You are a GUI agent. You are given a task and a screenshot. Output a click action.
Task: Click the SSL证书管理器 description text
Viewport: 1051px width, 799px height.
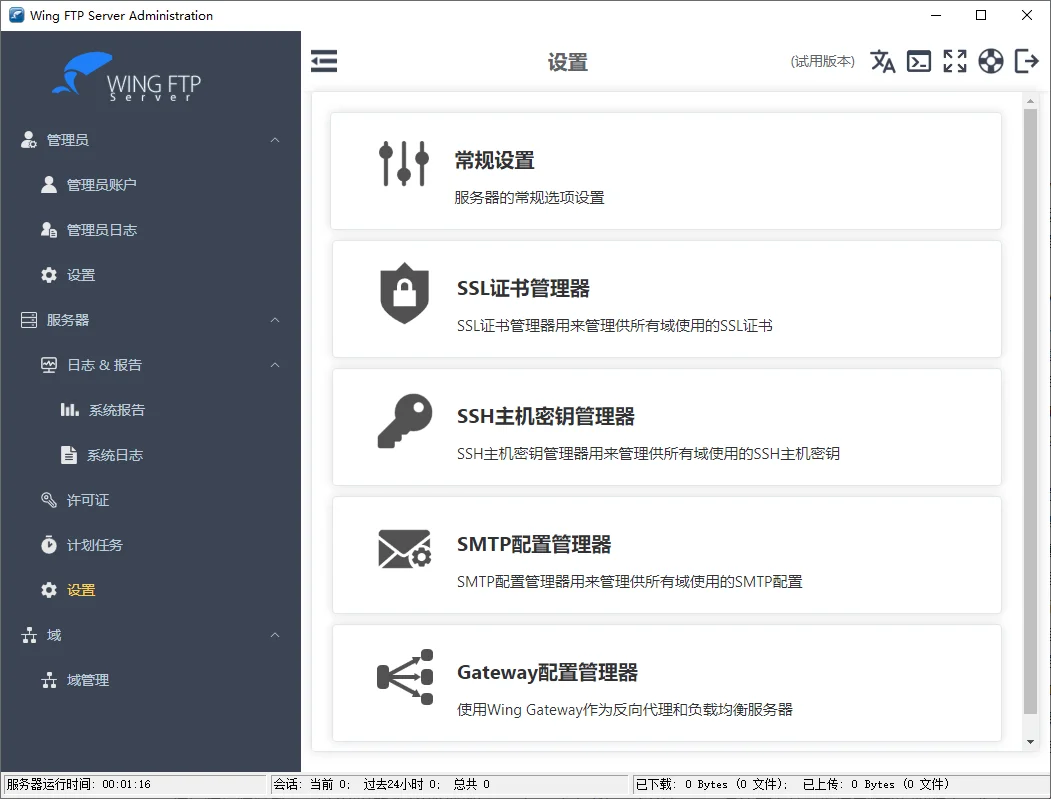pos(615,326)
